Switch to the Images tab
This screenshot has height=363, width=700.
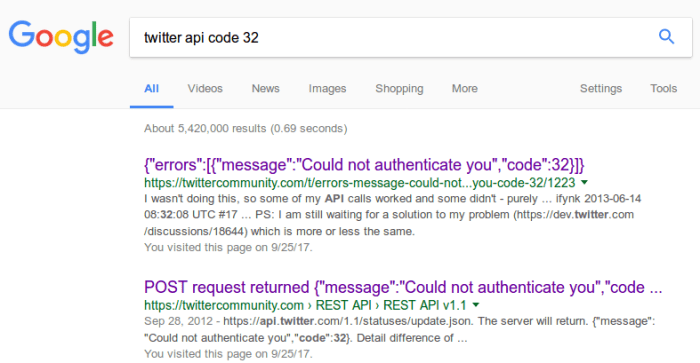pyautogui.click(x=327, y=88)
